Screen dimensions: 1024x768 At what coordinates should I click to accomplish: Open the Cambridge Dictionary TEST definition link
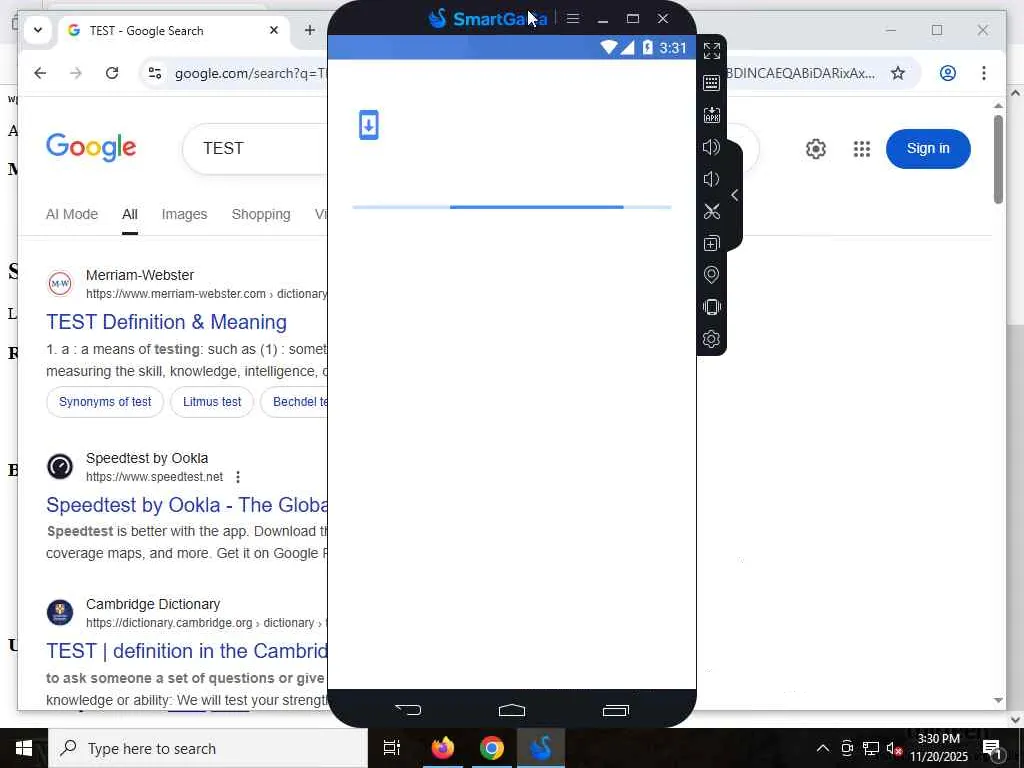coord(187,651)
